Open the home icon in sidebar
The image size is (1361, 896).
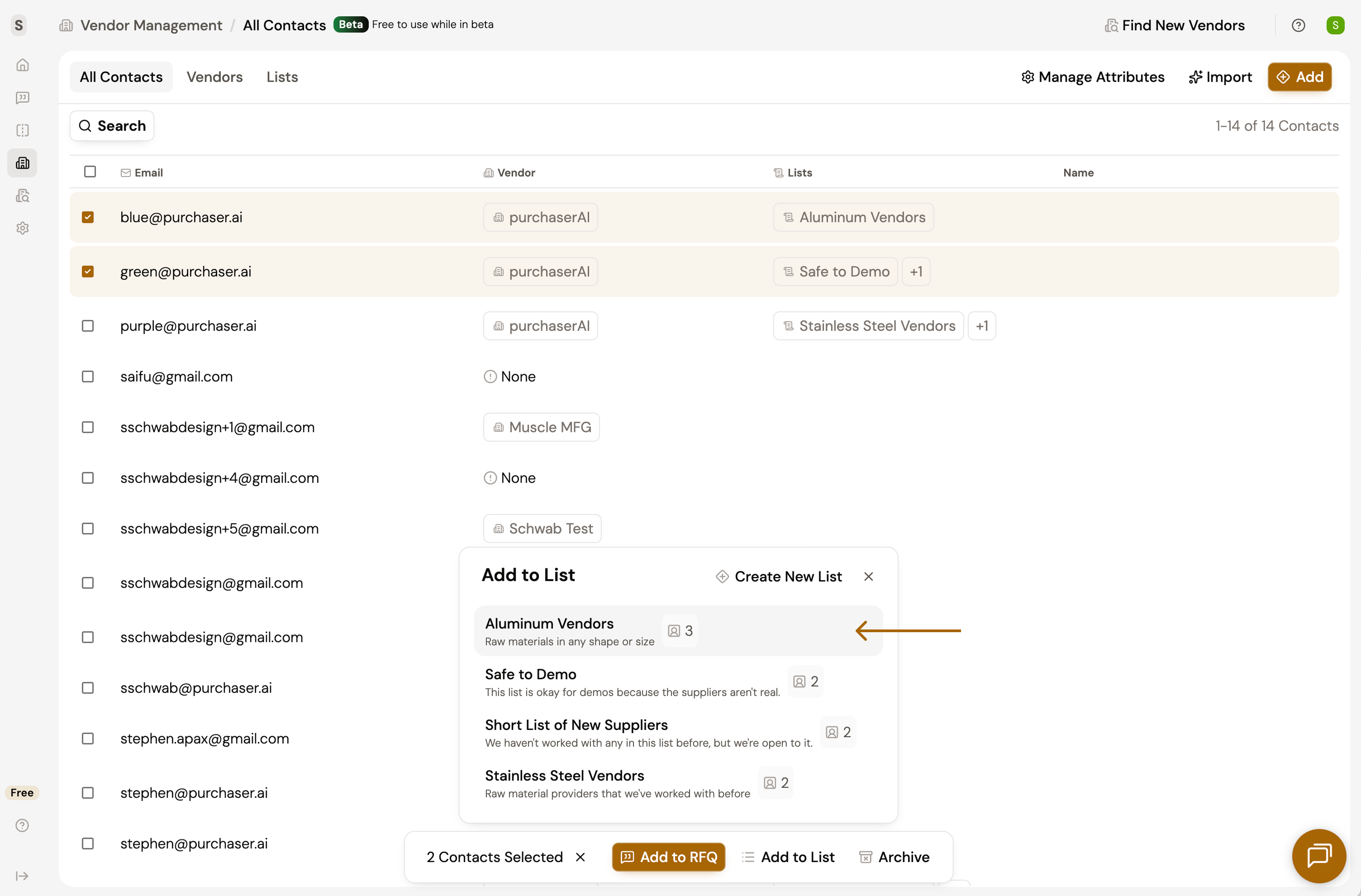(22, 65)
